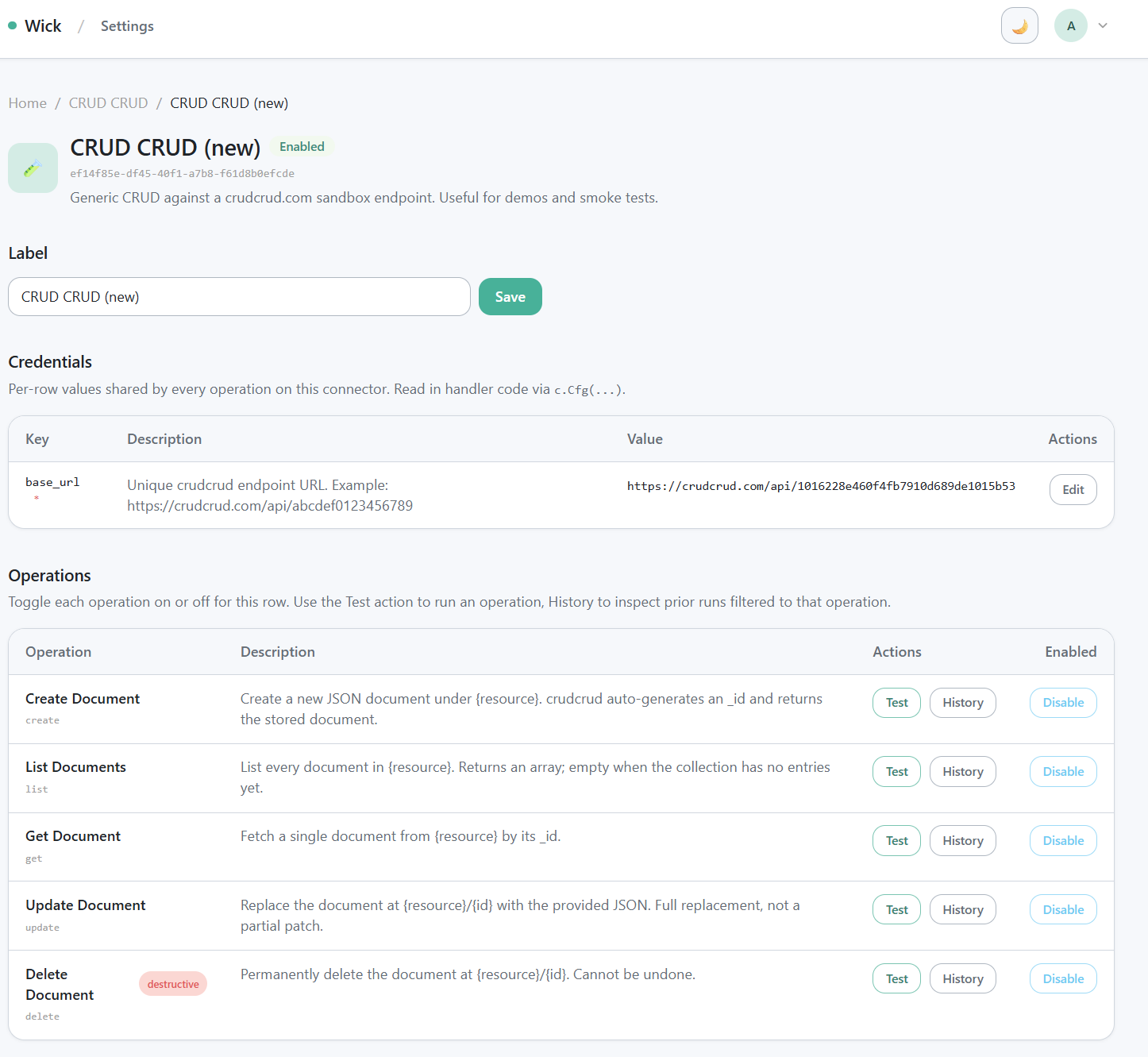Click the Operations section heading
This screenshot has height=1057, width=1148.
[49, 576]
